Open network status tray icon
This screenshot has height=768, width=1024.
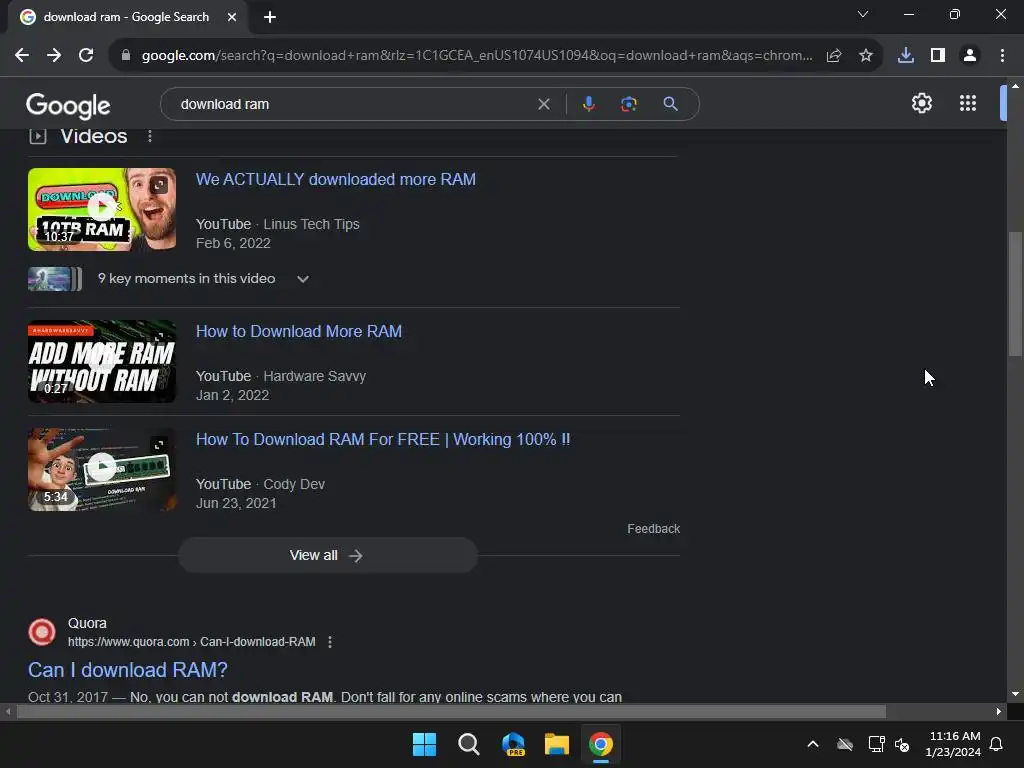pos(876,744)
